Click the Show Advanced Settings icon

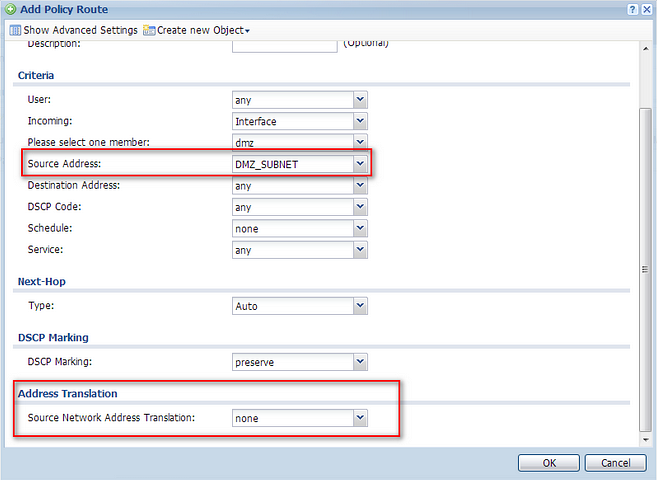[x=14, y=30]
